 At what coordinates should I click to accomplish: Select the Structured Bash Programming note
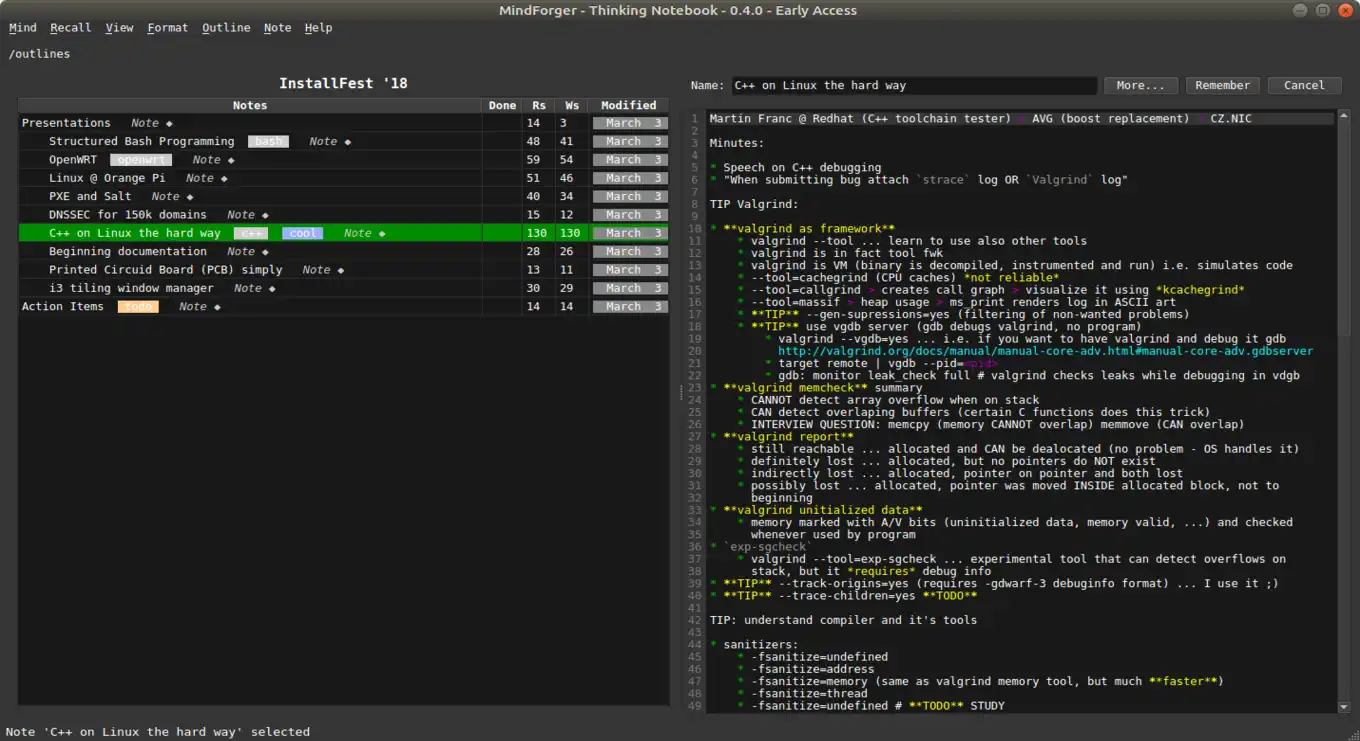coord(141,142)
